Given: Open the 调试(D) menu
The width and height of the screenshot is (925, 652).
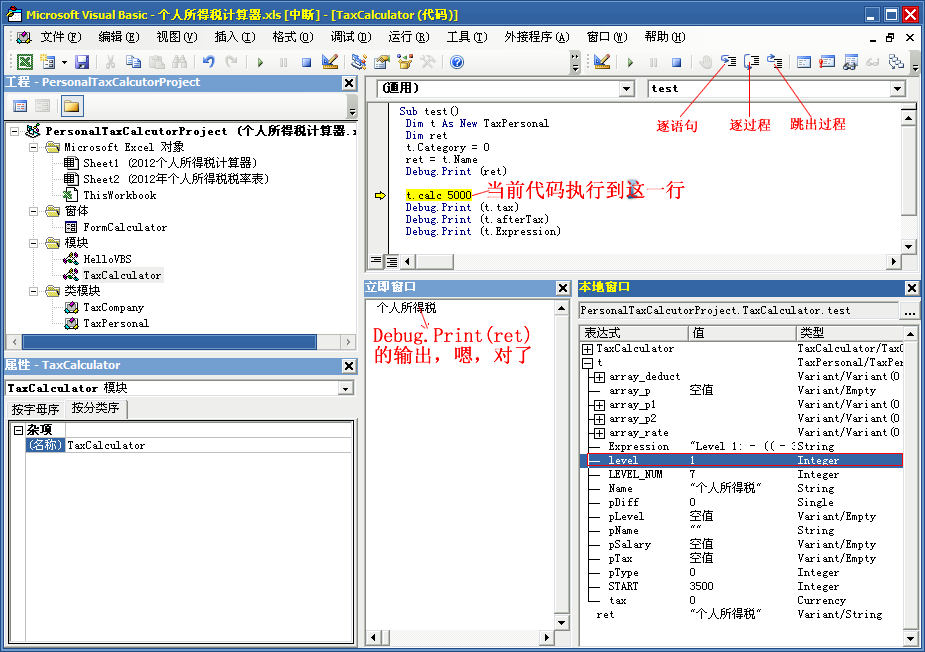Looking at the screenshot, I should click(x=349, y=37).
